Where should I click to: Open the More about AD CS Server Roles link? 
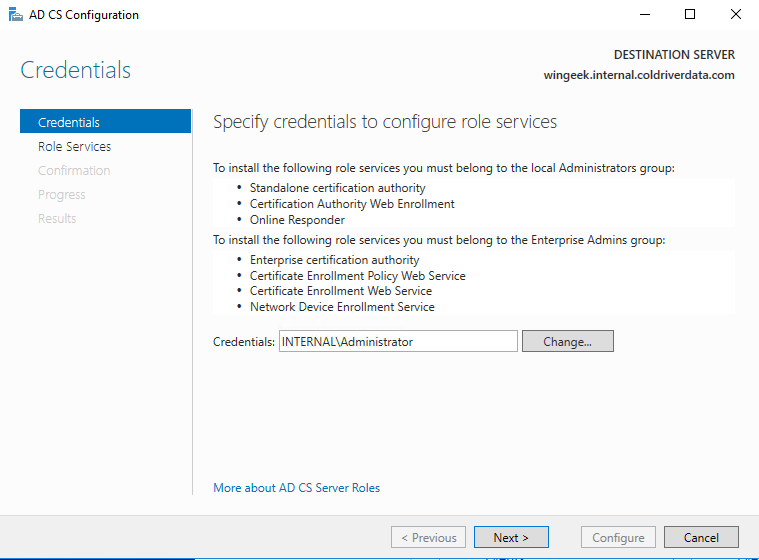pyautogui.click(x=296, y=488)
